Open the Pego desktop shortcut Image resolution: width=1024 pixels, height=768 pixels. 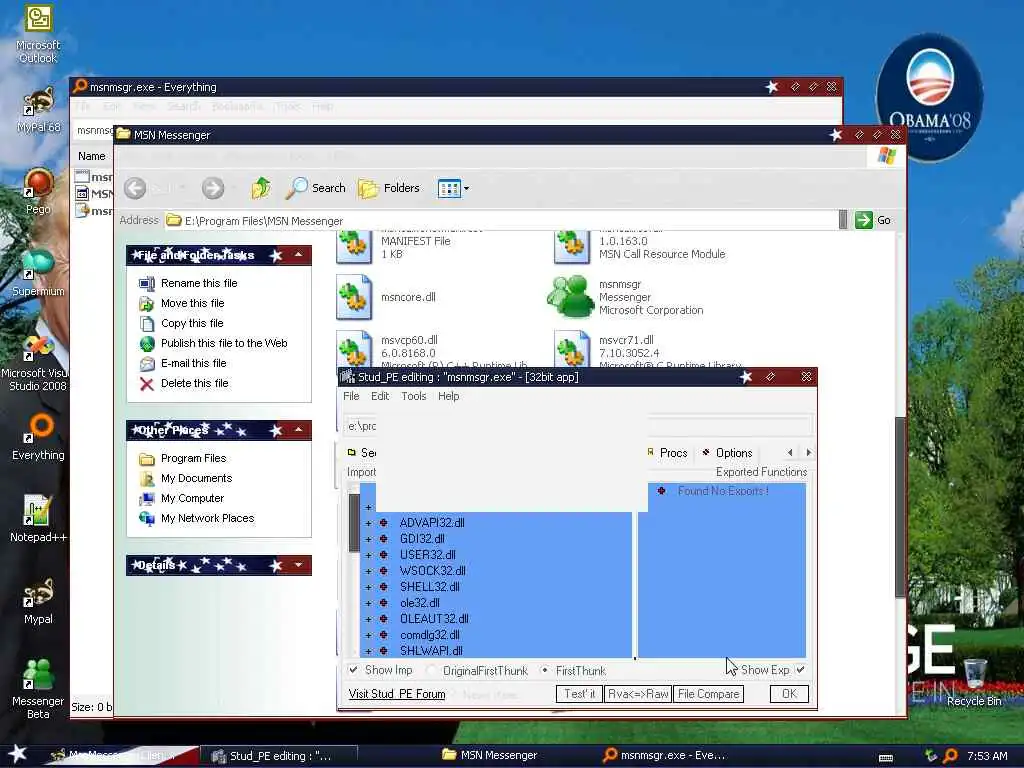(x=38, y=191)
